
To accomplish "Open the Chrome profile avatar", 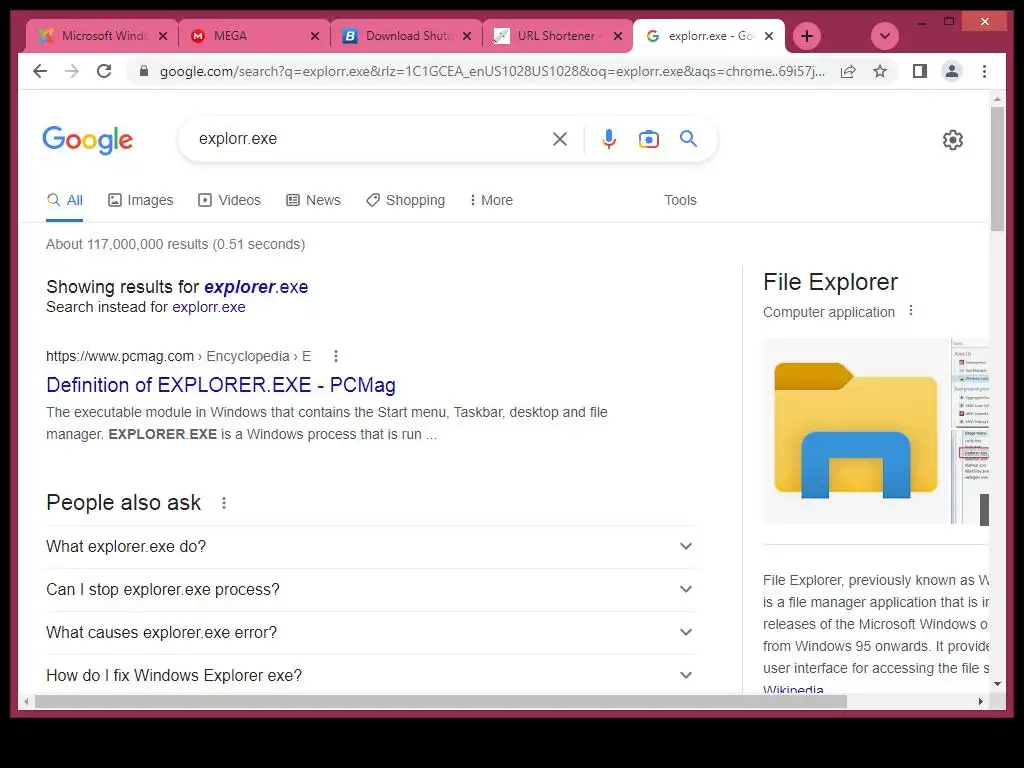I will pyautogui.click(x=952, y=71).
